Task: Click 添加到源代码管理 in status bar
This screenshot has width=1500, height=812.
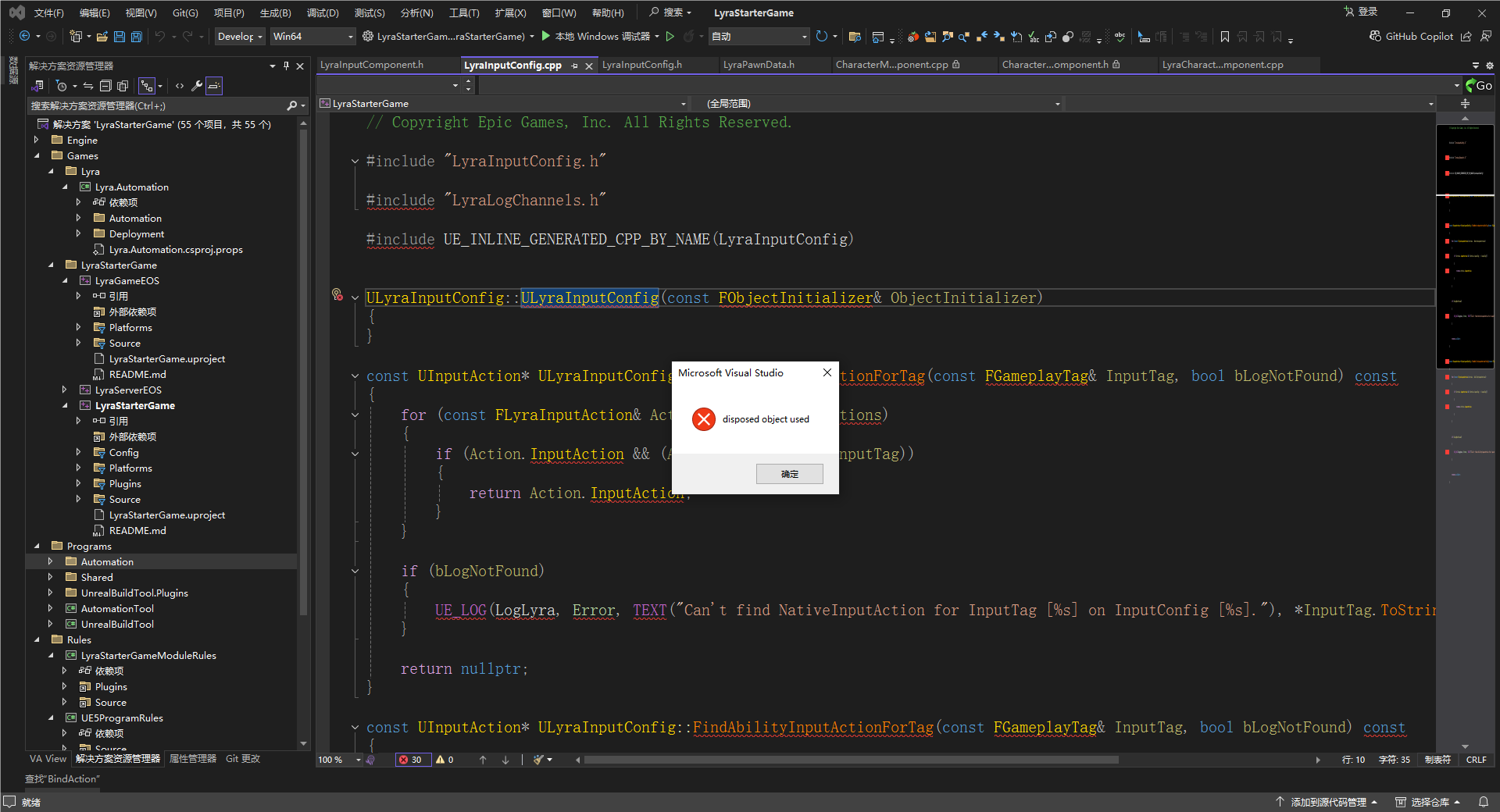Action: click(1327, 802)
